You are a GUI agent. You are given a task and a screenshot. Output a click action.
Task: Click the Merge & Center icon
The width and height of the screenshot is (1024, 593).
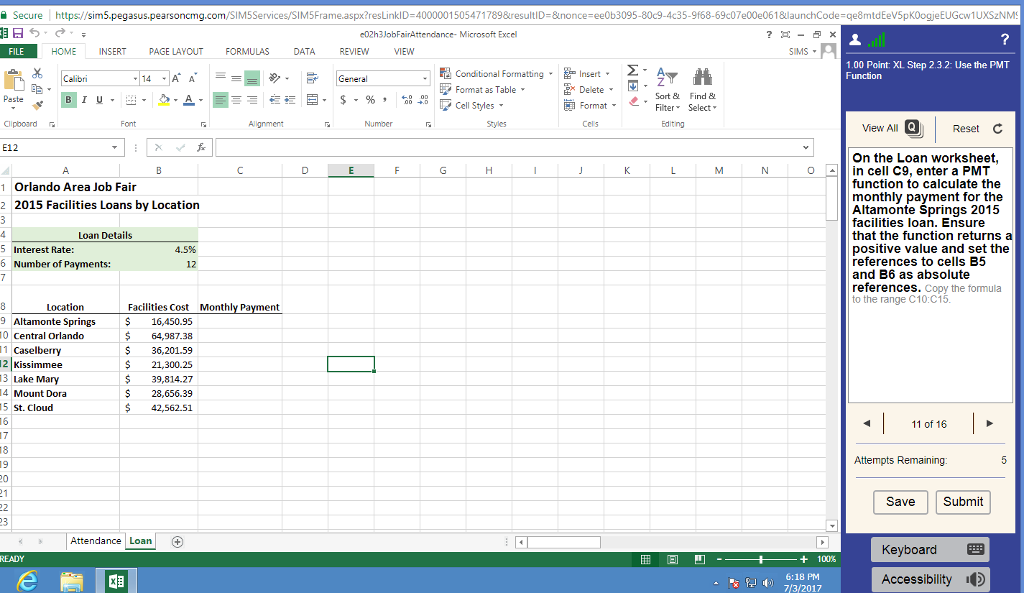click(312, 100)
